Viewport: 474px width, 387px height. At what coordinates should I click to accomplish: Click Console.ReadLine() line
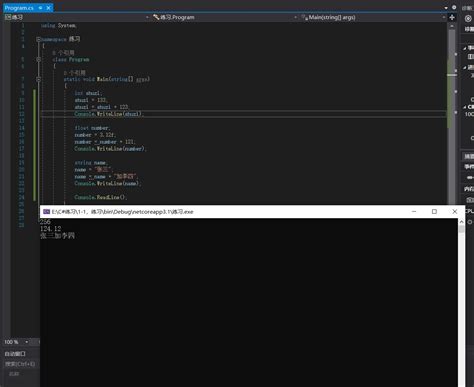101,197
